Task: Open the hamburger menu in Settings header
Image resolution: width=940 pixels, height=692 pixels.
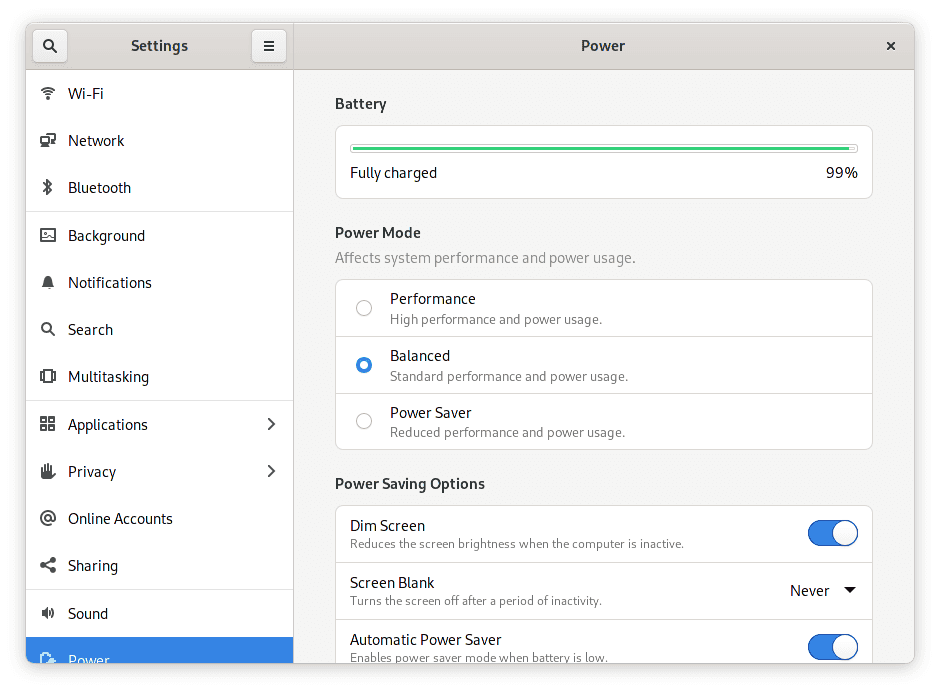Action: click(x=269, y=46)
